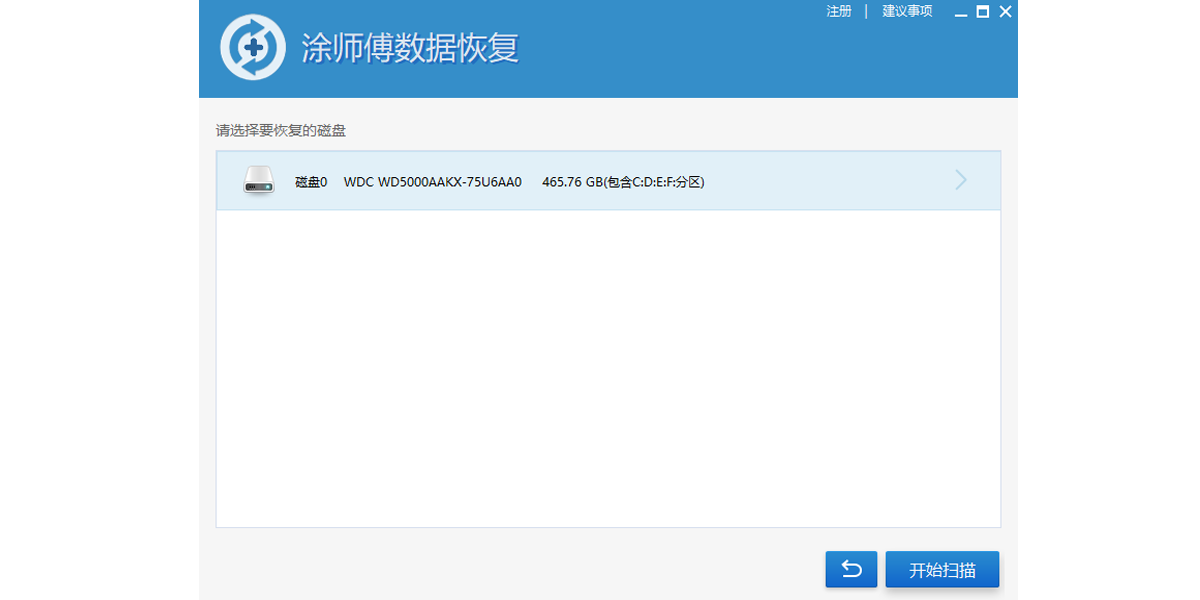Open the 建议事项 suggestions link
The width and height of the screenshot is (1200, 600).
tap(906, 12)
